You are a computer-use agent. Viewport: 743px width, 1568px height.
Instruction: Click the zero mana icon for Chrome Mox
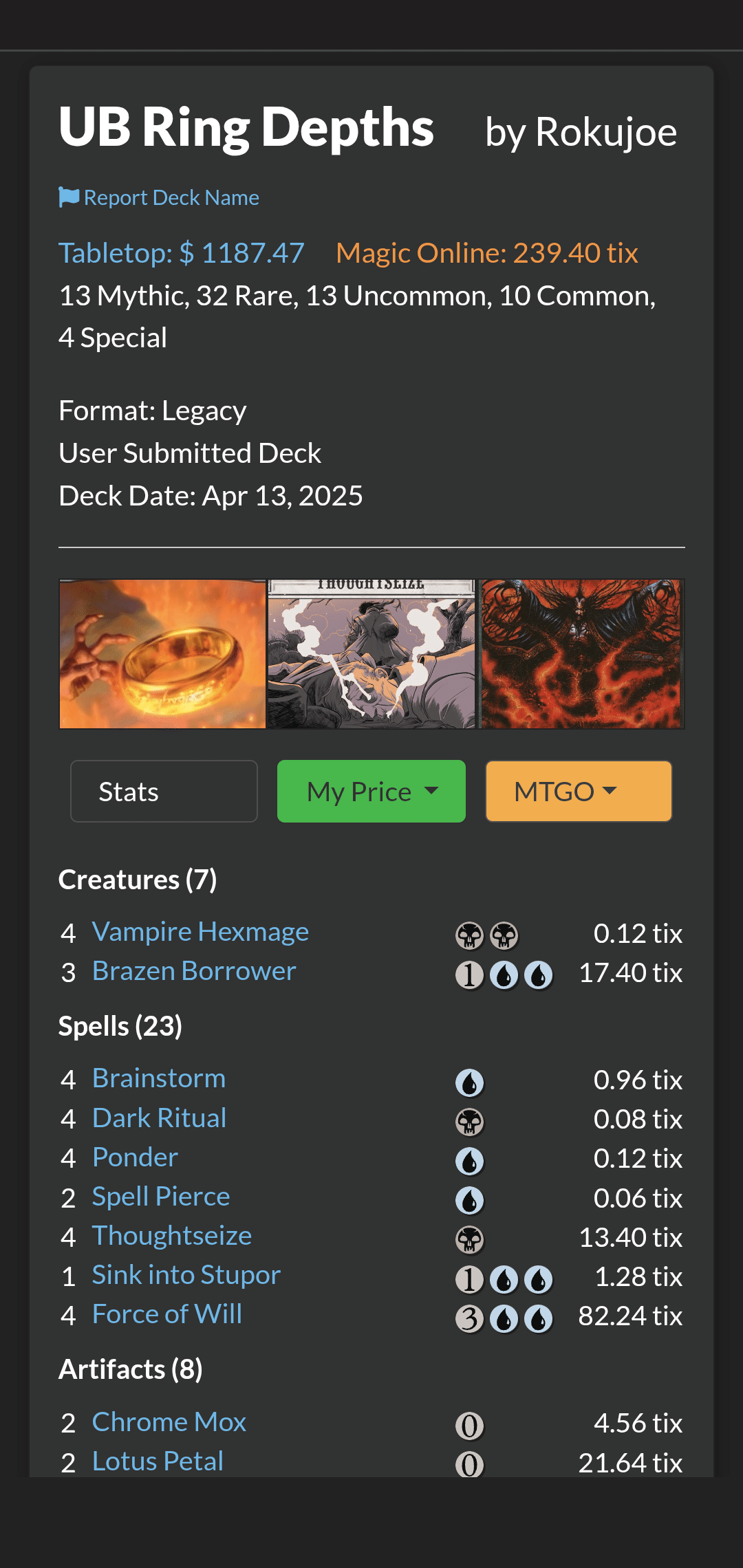click(470, 1426)
